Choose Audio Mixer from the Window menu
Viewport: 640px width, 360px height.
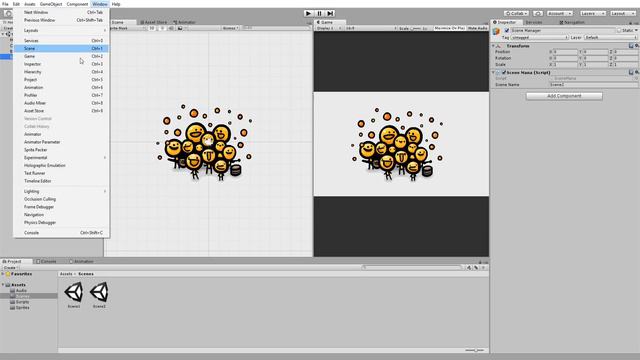pos(62,103)
